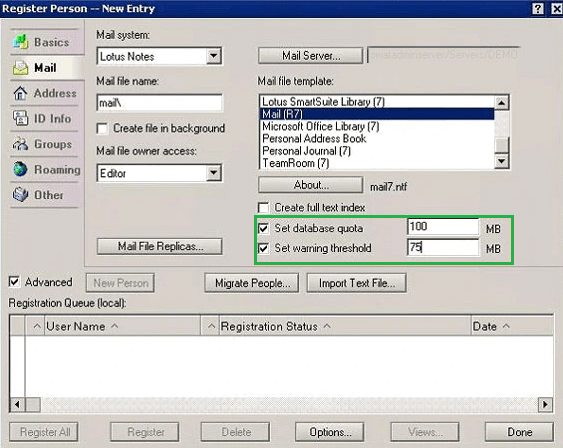
Task: Click the database quota value field
Action: point(443,227)
